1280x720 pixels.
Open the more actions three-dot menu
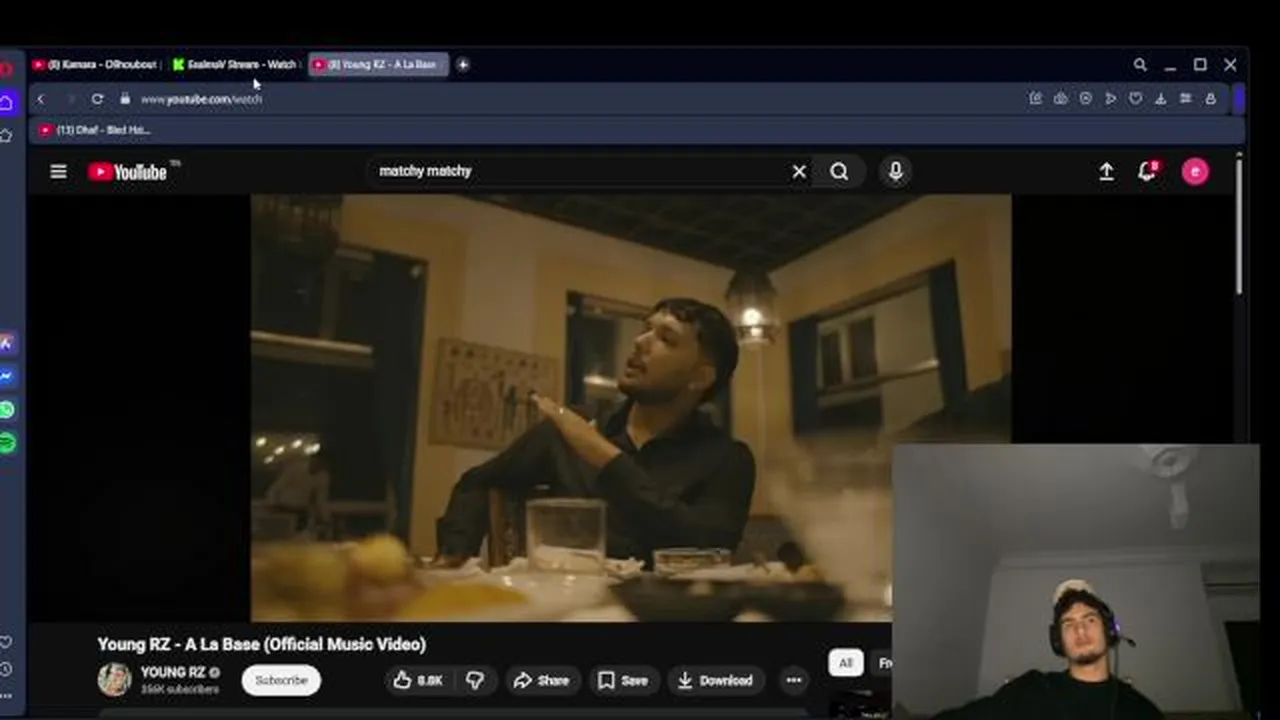794,681
